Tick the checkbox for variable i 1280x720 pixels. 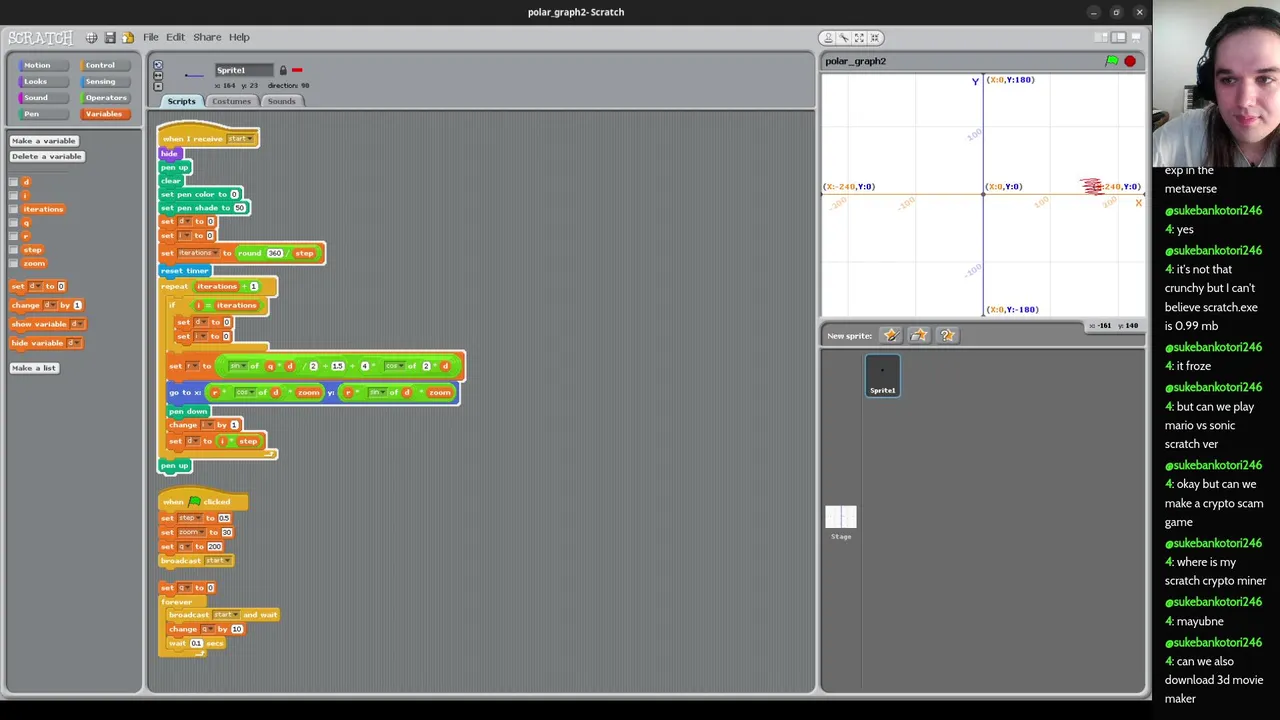pyautogui.click(x=13, y=196)
